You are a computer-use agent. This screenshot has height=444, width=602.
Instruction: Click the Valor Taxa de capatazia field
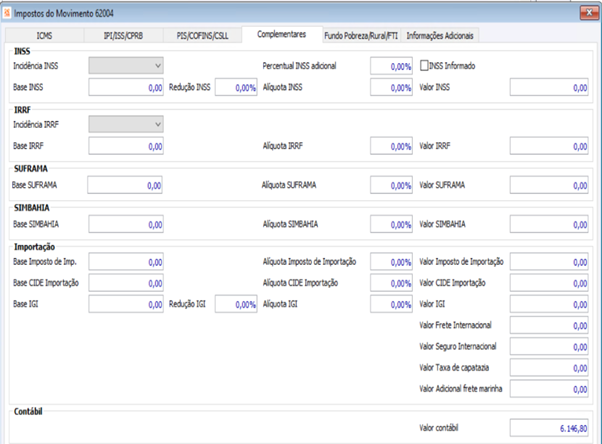click(x=549, y=368)
